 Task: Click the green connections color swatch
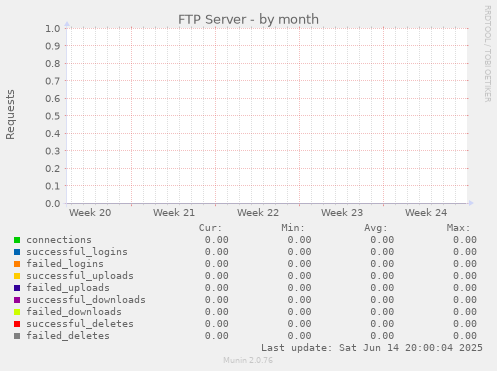(x=17, y=240)
